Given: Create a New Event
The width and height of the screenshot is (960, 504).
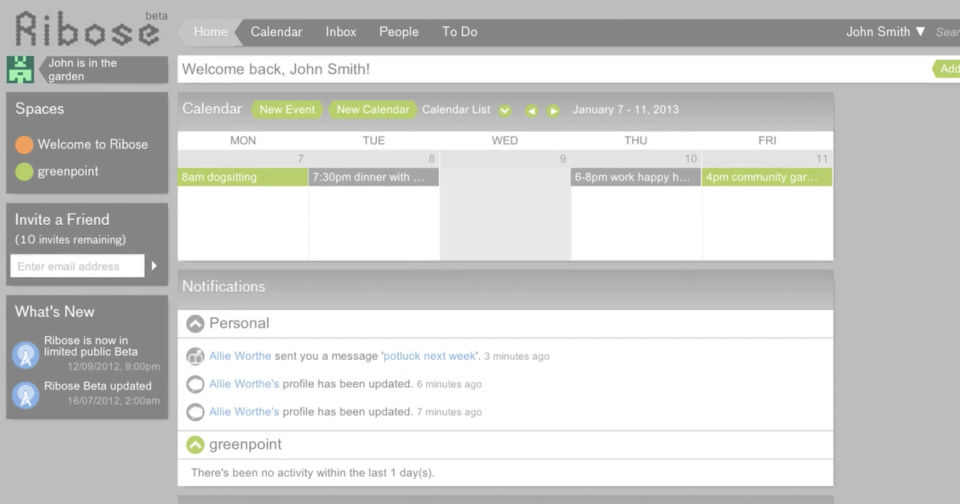Looking at the screenshot, I should [287, 110].
